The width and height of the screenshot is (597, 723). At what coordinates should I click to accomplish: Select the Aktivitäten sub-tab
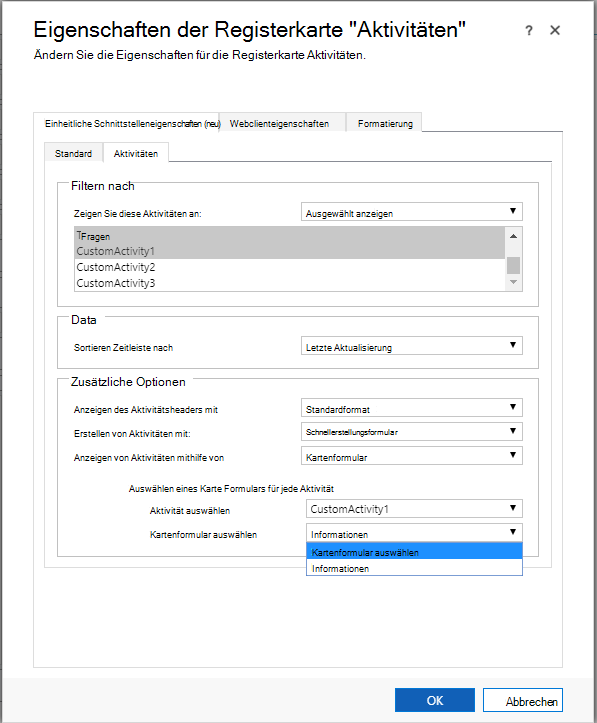(136, 153)
